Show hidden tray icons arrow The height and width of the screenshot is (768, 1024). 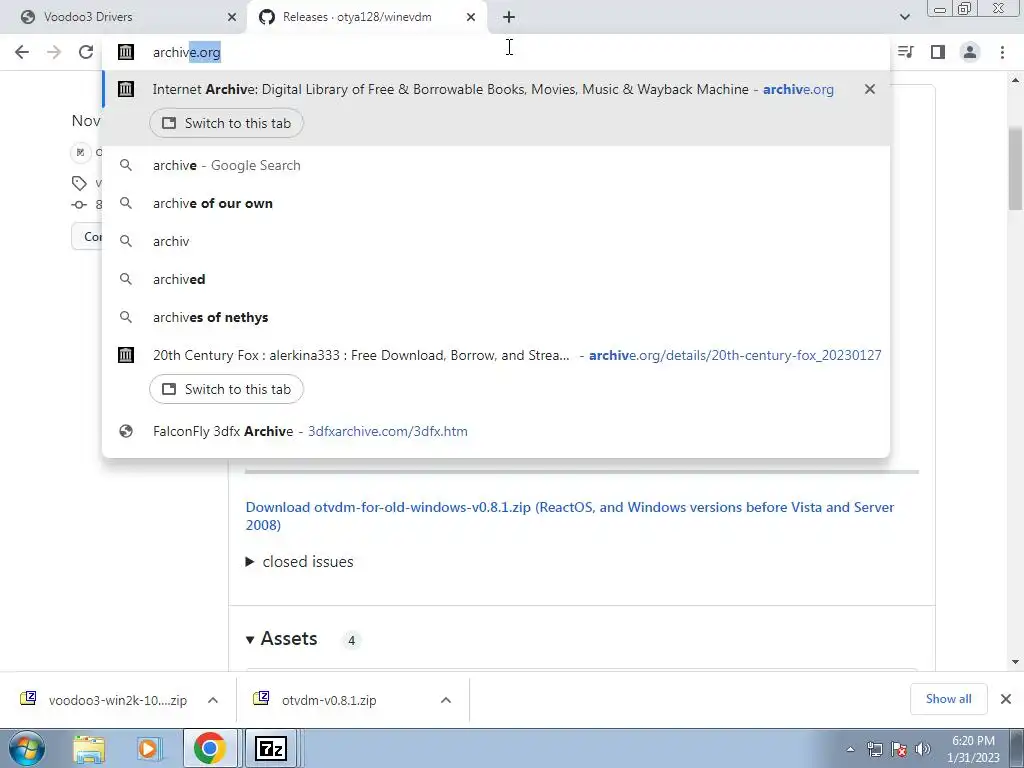click(850, 750)
